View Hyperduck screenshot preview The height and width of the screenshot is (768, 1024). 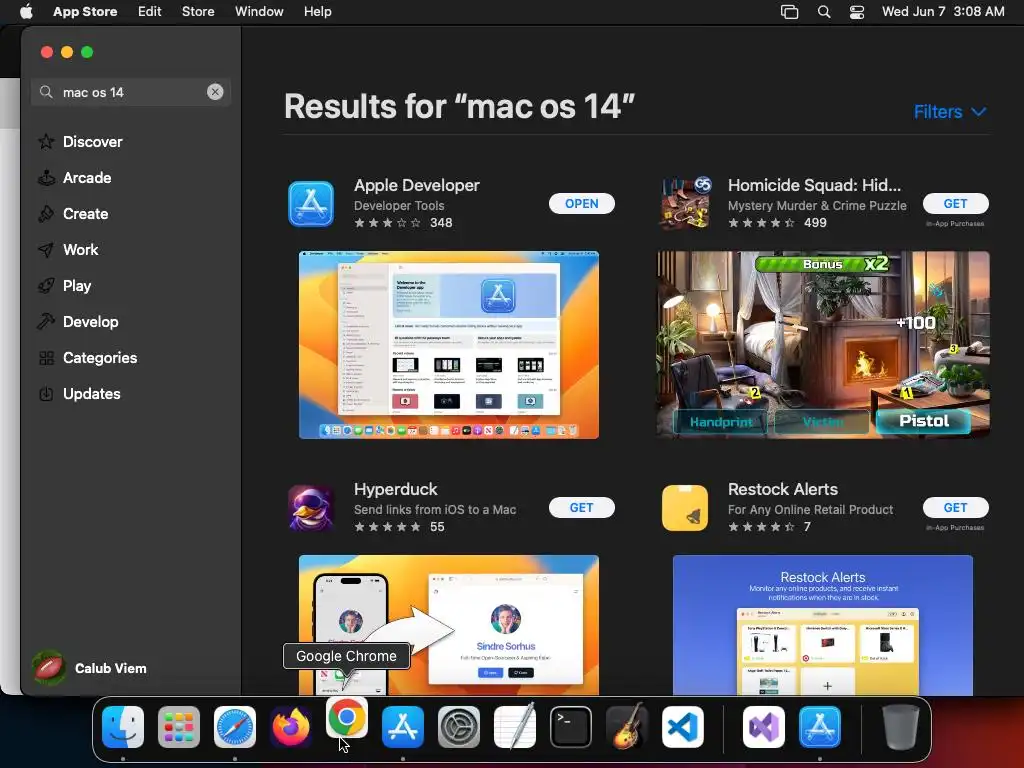click(x=449, y=625)
